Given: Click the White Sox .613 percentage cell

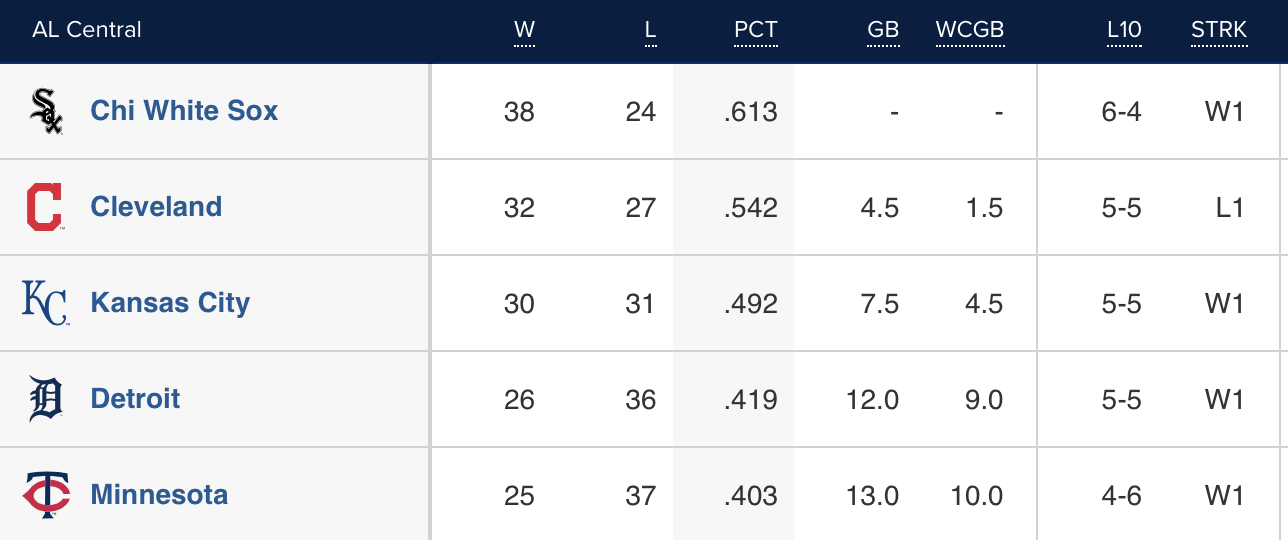Looking at the screenshot, I should (x=750, y=111).
